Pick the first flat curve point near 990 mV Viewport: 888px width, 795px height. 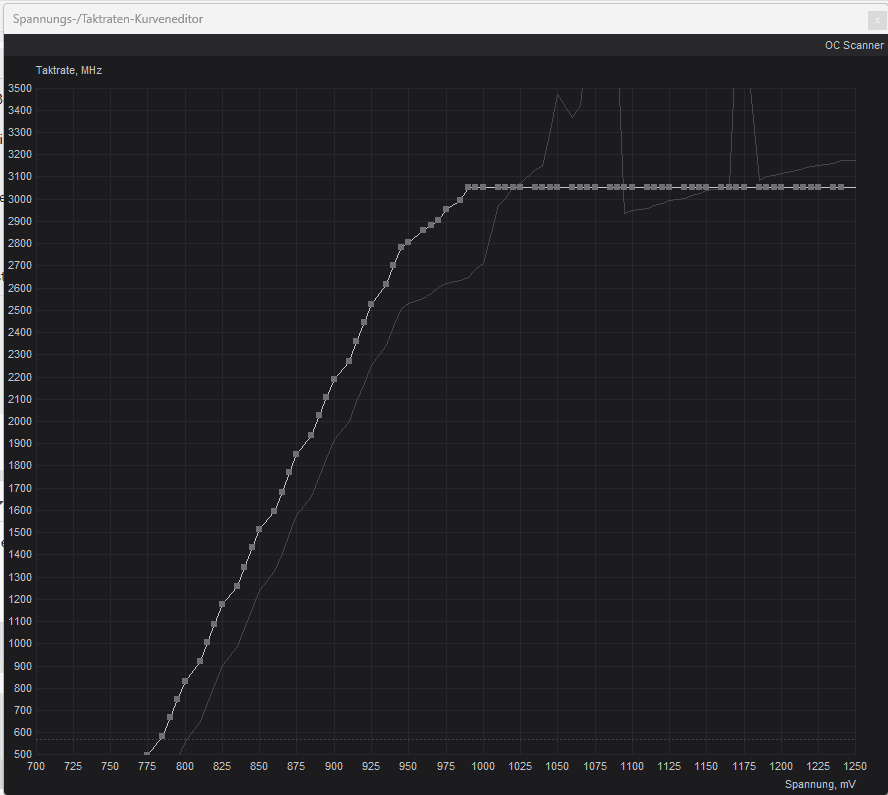point(468,187)
